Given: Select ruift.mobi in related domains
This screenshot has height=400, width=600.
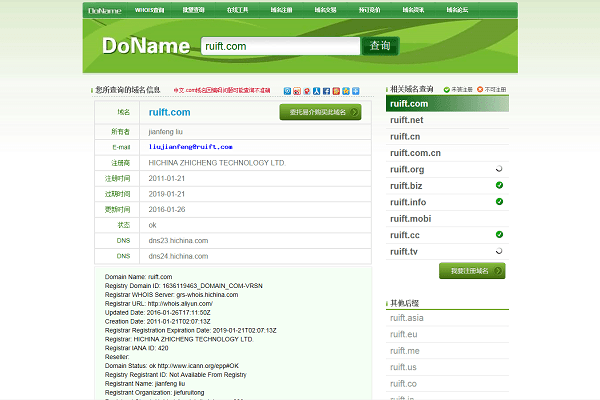Looking at the screenshot, I should point(410,219).
